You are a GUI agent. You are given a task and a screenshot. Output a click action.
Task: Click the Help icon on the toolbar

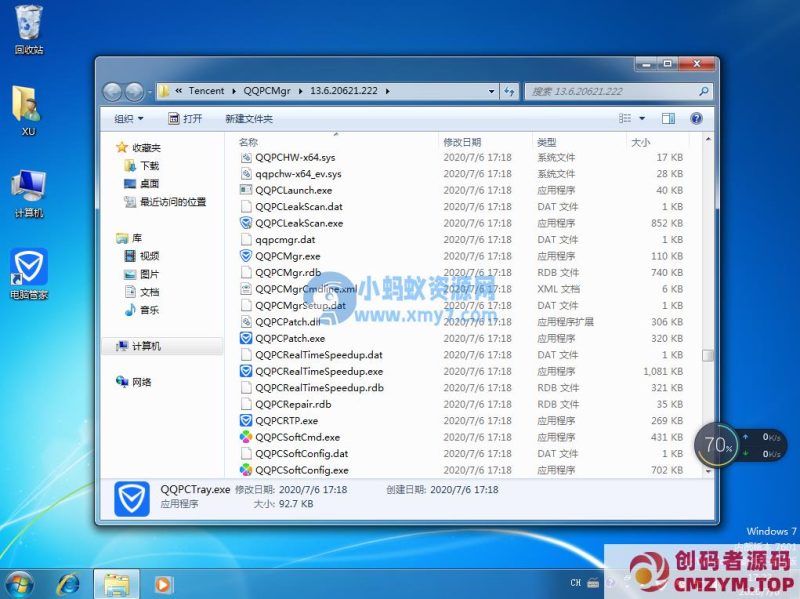pos(696,118)
